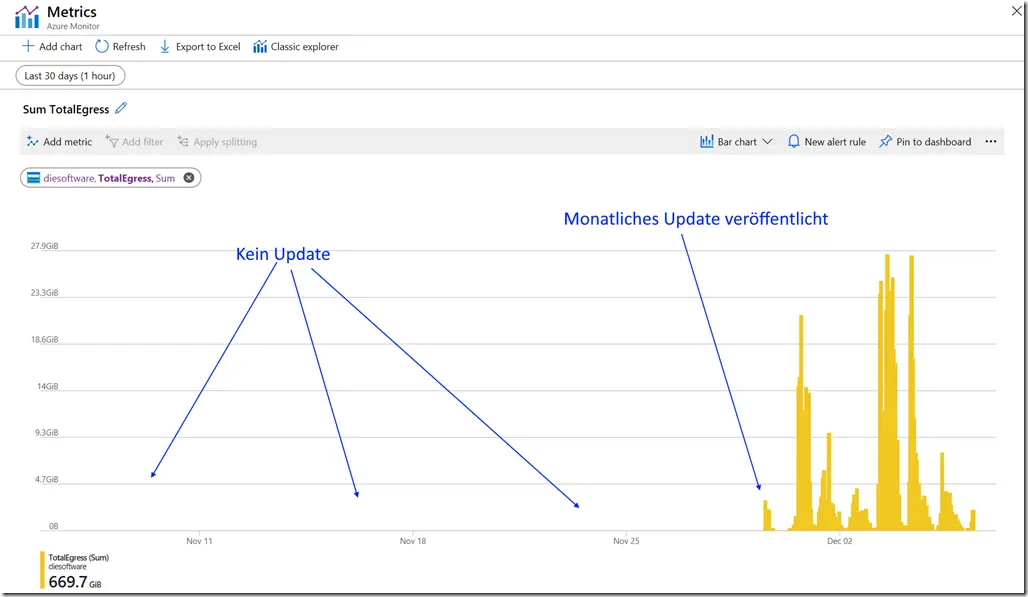Screen dimensions: 1028x597
Task: Click the Add filter funnel icon
Action: (x=111, y=142)
